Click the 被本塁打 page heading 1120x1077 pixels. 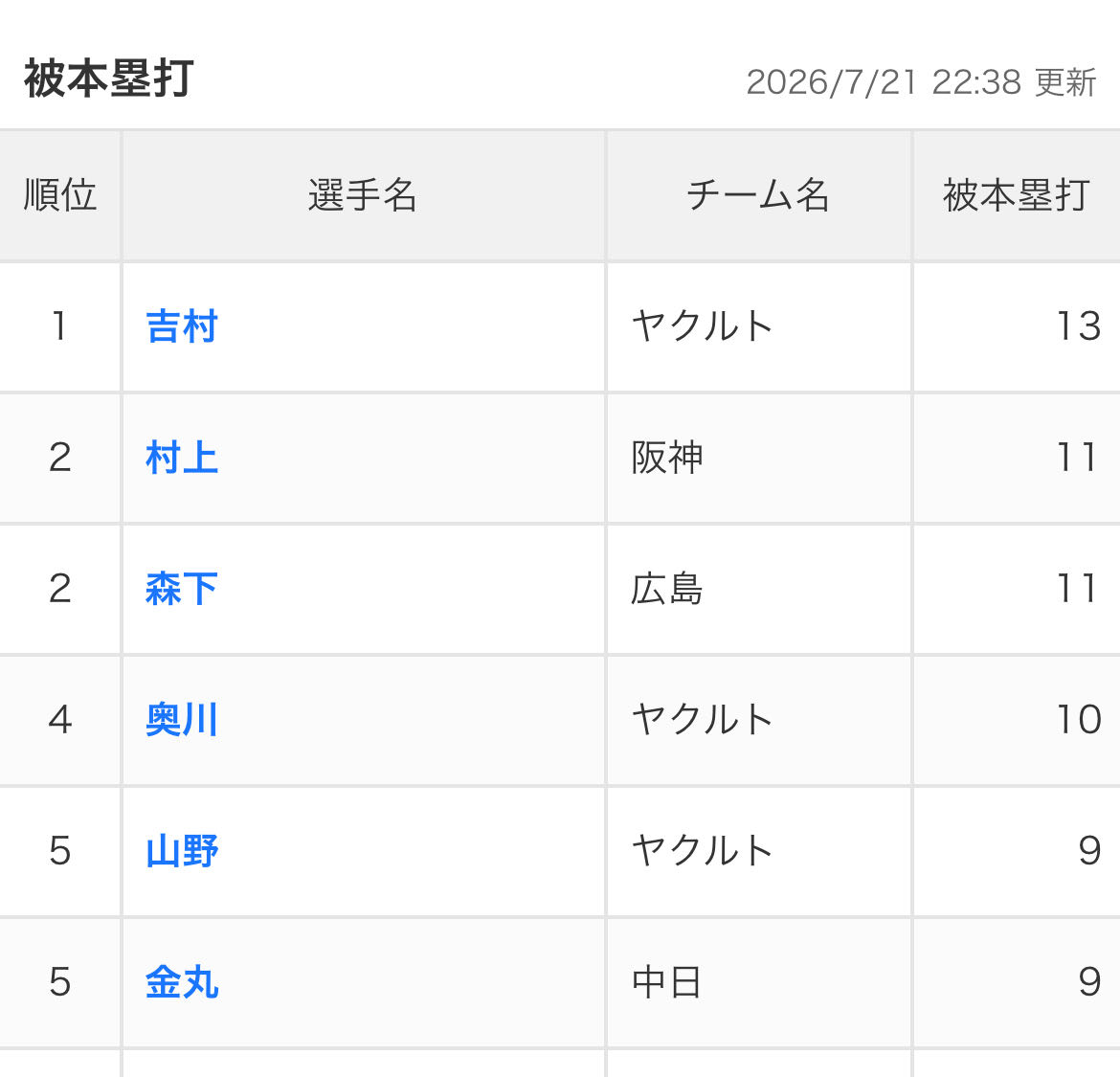point(108,79)
